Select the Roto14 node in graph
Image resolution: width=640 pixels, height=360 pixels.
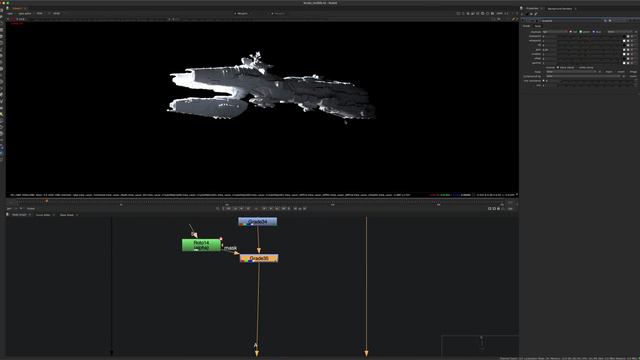tap(201, 245)
